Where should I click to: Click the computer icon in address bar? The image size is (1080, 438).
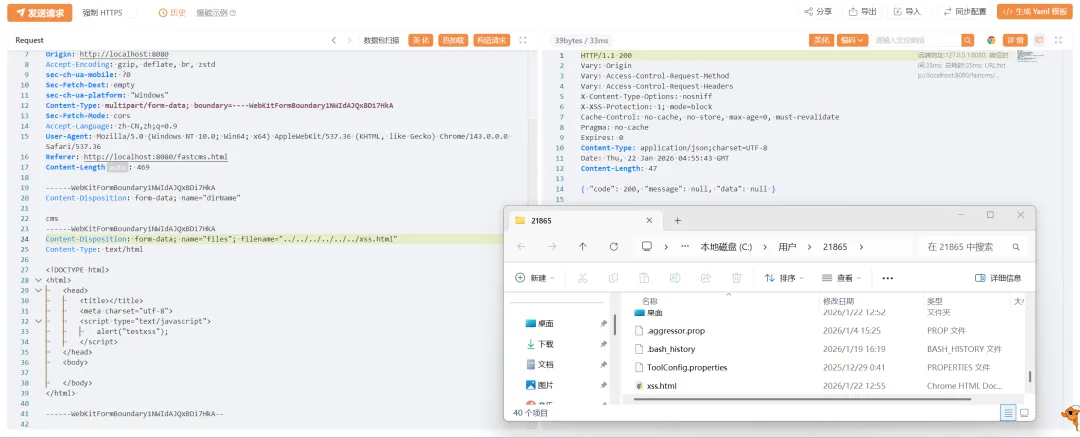tap(647, 246)
